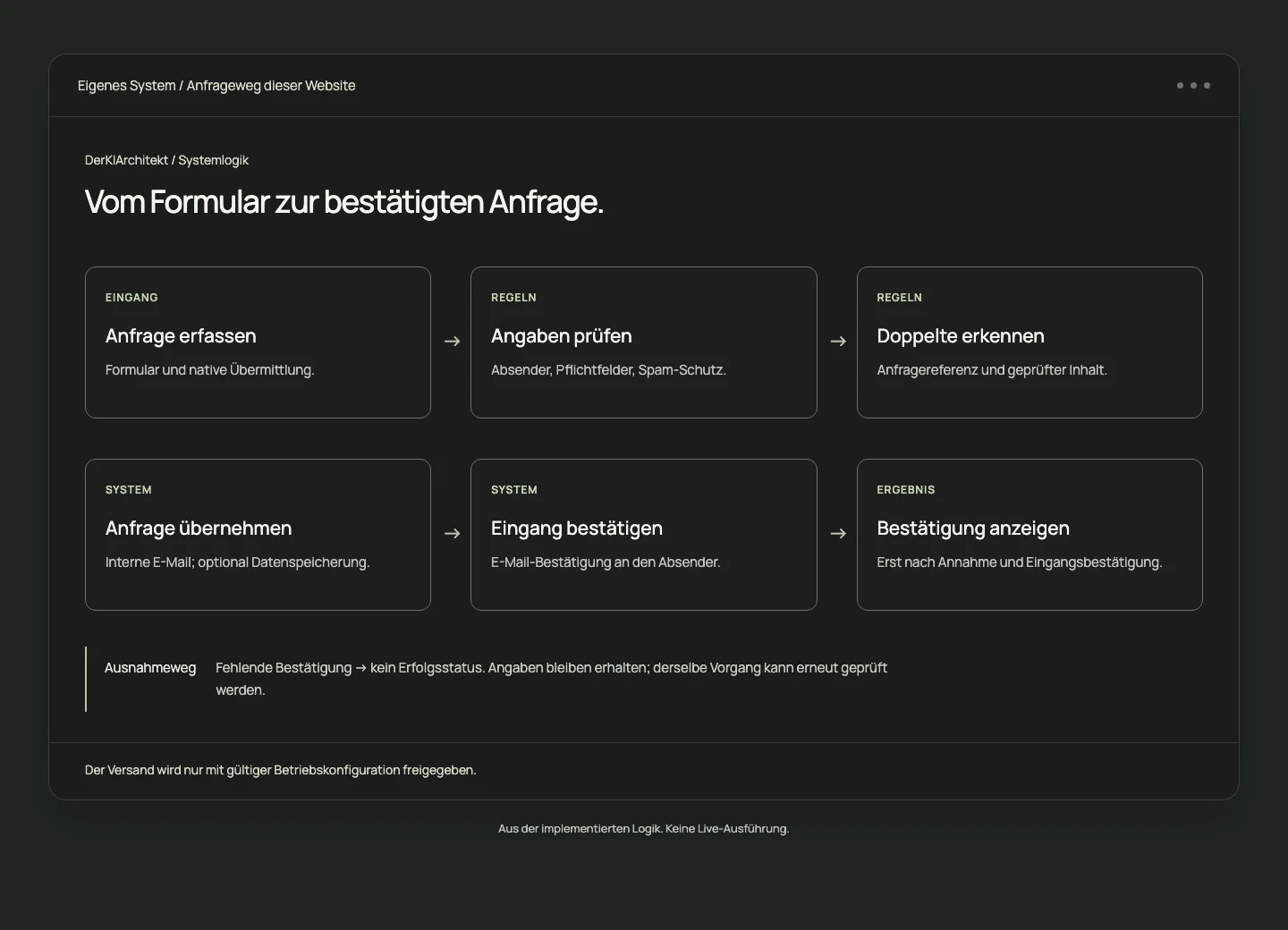
Task: Click 'Erst nach Annahme und Eingangsbestätigung.' description
Action: (1020, 562)
